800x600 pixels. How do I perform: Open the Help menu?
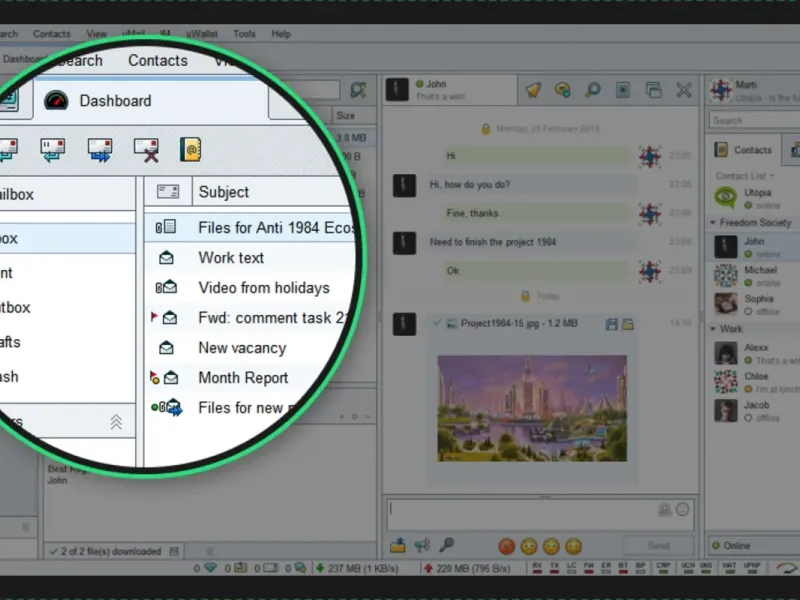[x=281, y=34]
